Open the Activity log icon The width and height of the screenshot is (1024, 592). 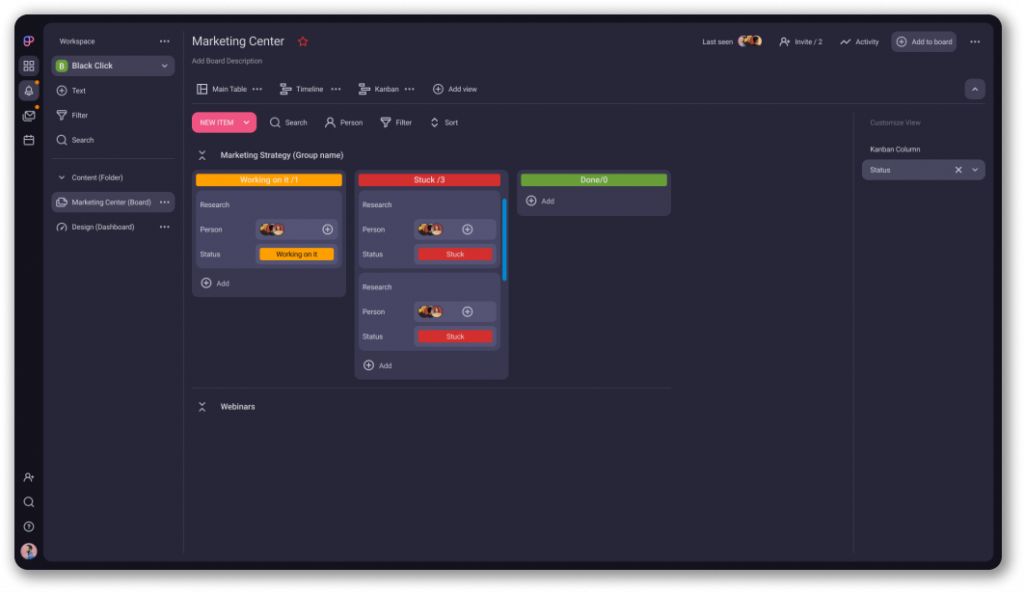pyautogui.click(x=845, y=42)
